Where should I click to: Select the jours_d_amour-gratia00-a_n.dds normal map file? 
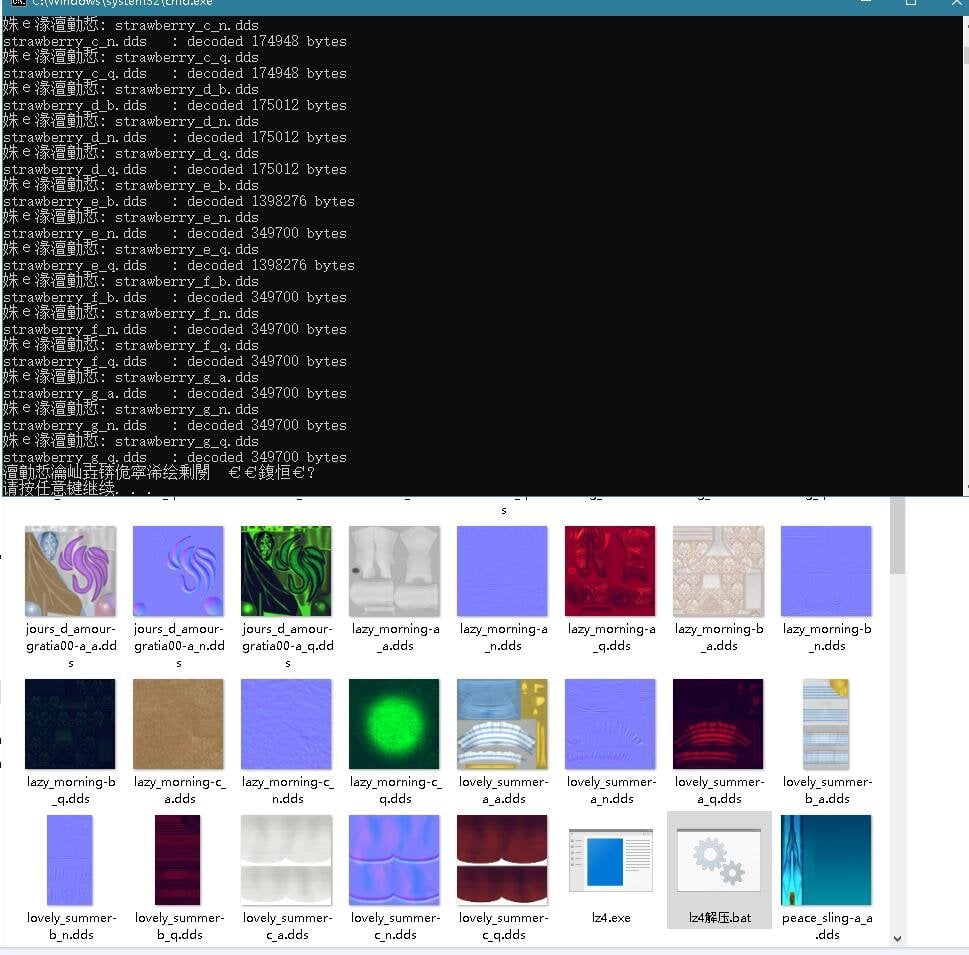tap(178, 571)
